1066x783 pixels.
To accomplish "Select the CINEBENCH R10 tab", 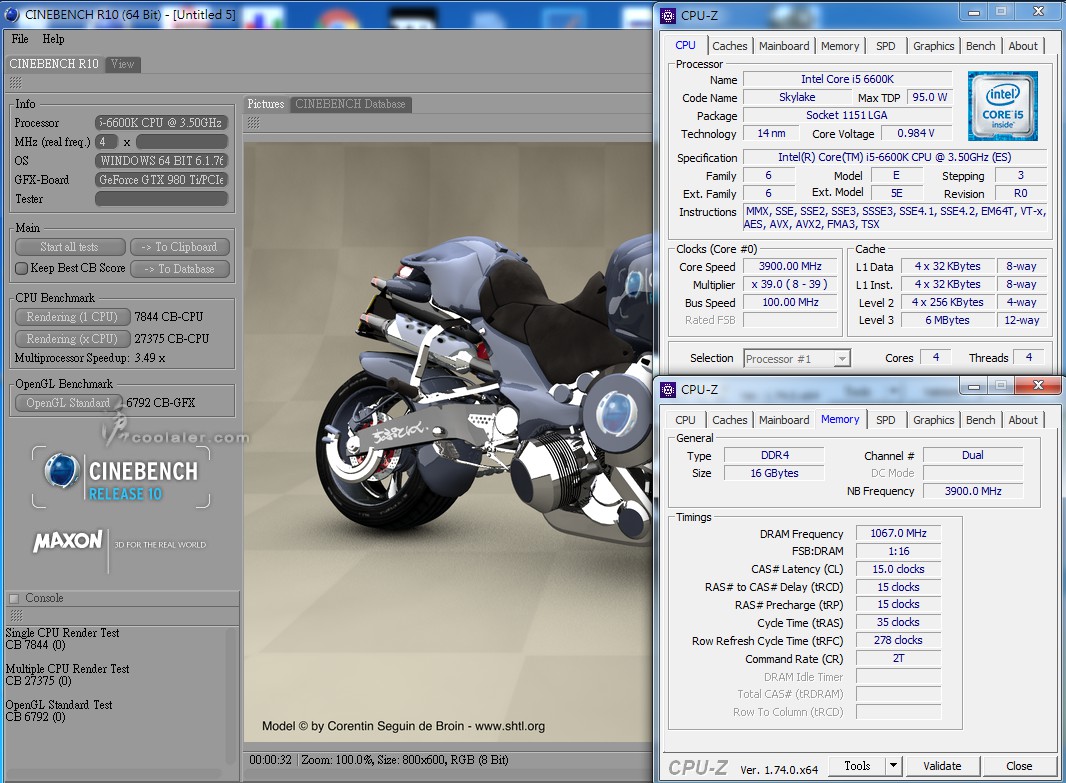I will [54, 64].
